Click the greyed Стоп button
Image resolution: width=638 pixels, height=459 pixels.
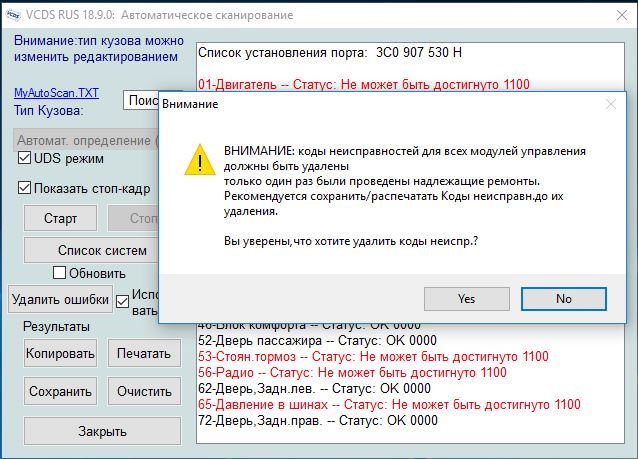tap(133, 218)
